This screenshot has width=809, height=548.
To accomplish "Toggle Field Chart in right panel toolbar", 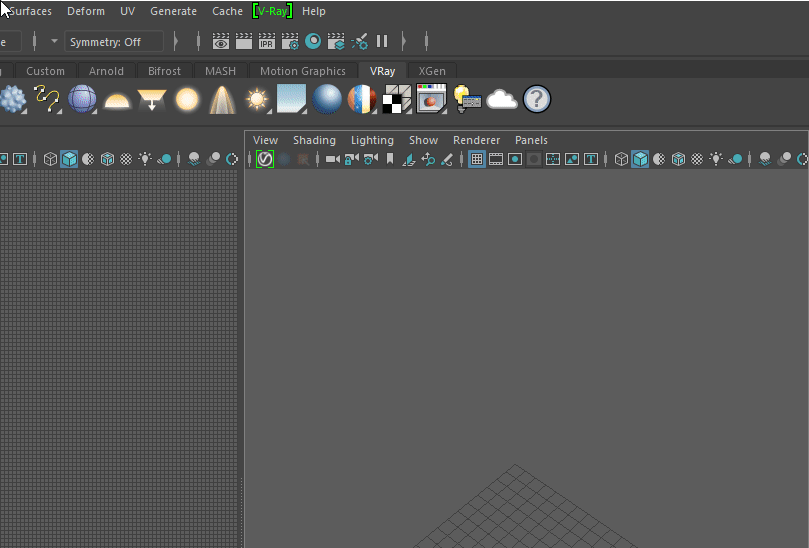I will 553,159.
